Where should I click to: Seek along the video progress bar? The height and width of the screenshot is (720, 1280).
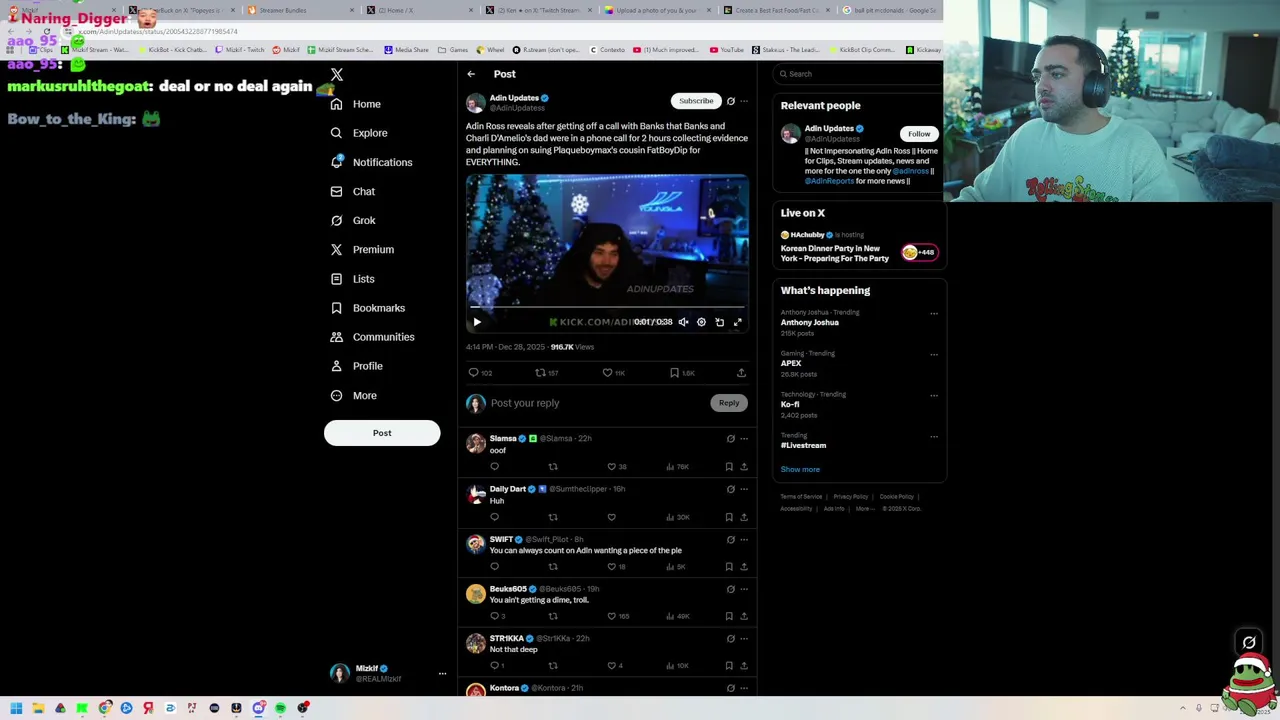[x=607, y=309]
